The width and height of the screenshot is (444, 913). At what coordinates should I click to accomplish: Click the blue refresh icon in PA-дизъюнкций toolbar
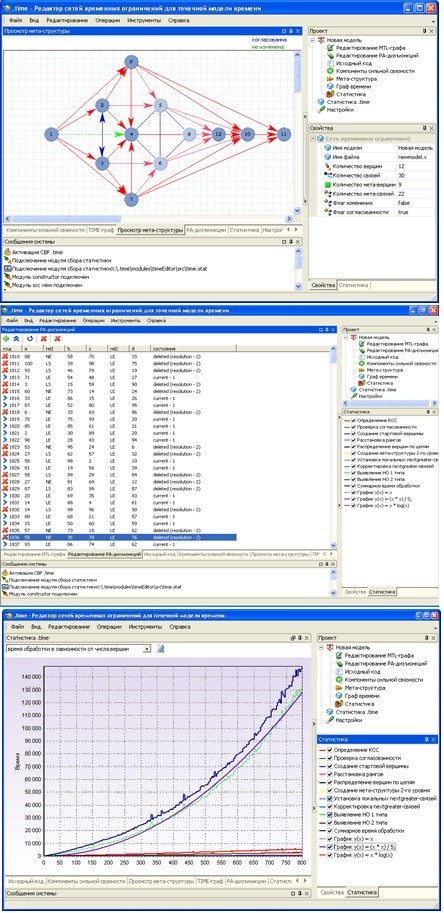30,338
